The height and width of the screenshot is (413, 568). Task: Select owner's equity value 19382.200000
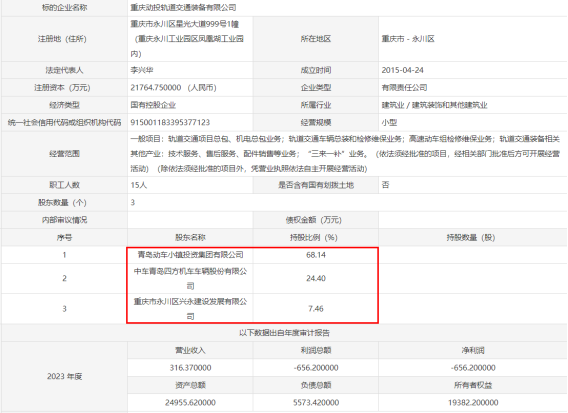(473, 402)
